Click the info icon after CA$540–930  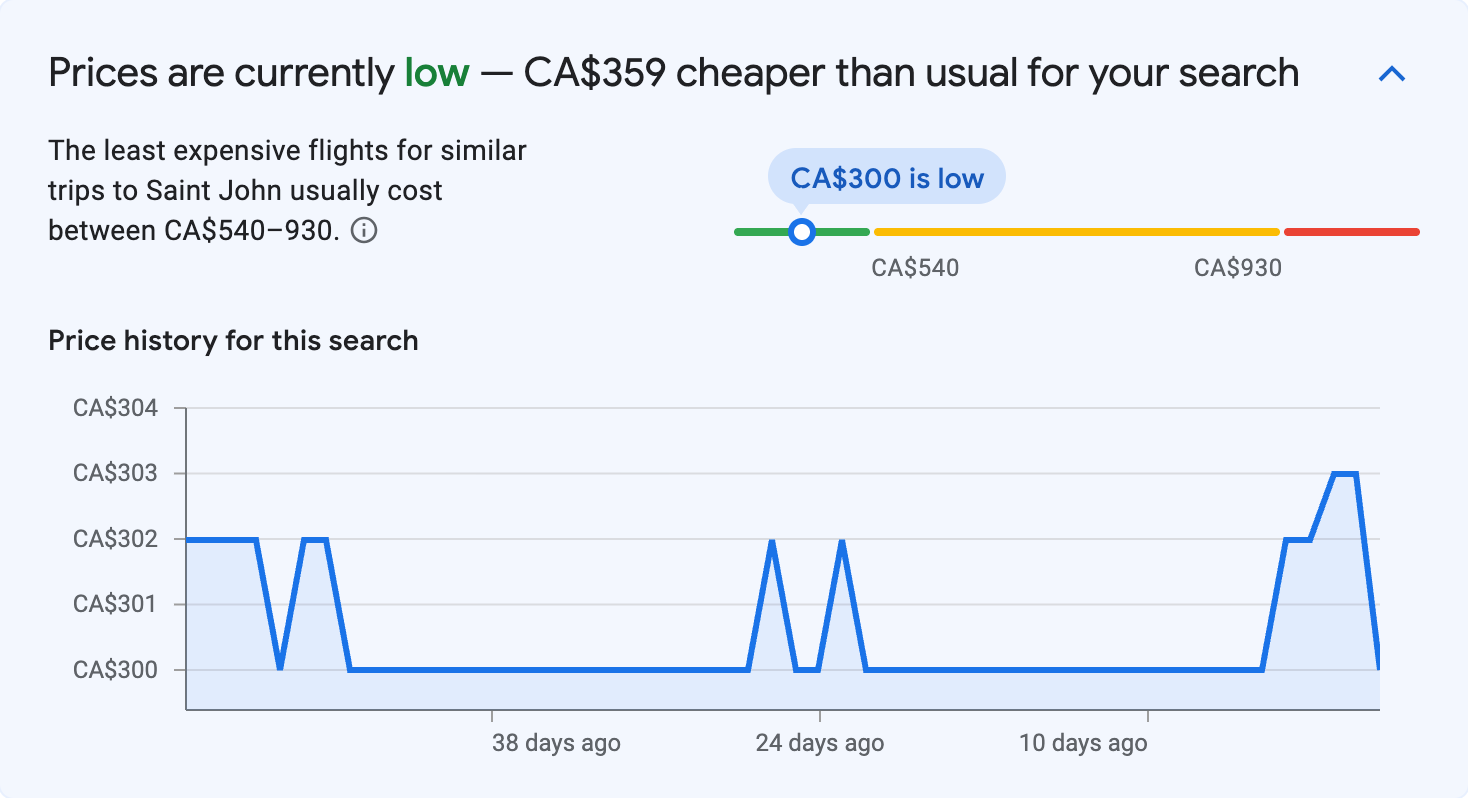pos(365,231)
